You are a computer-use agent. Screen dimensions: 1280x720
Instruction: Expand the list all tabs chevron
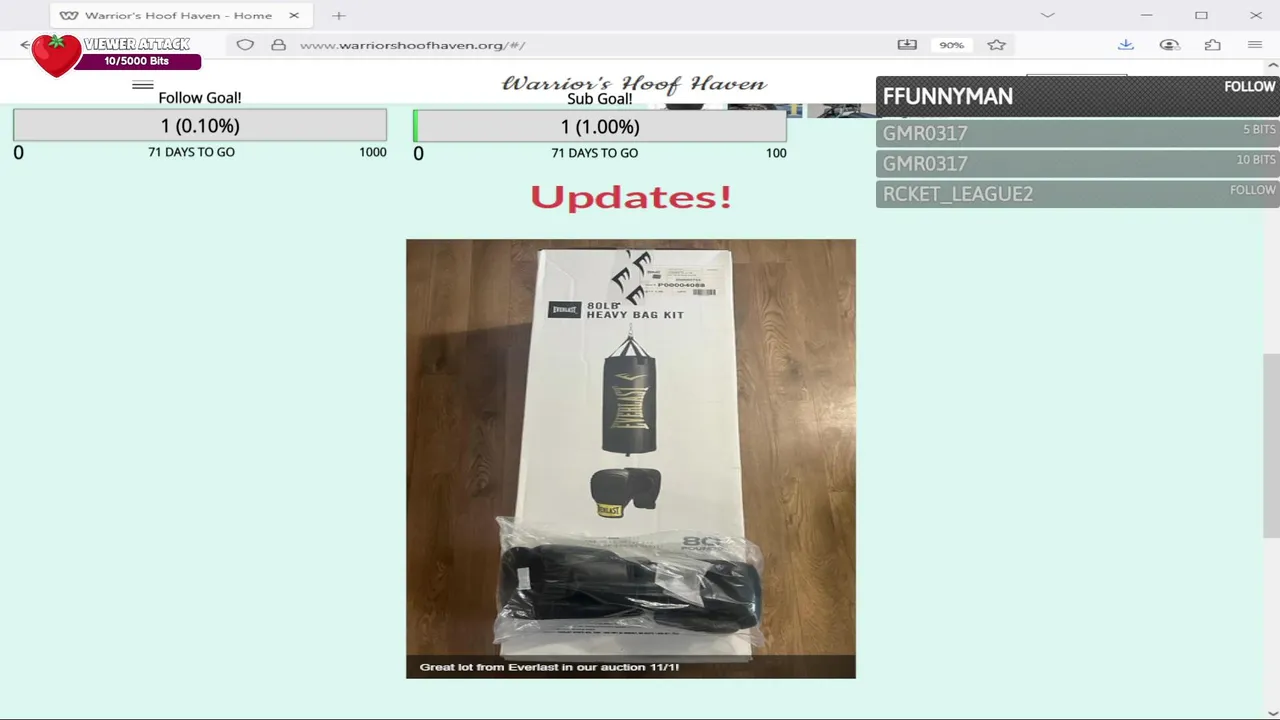click(1047, 15)
